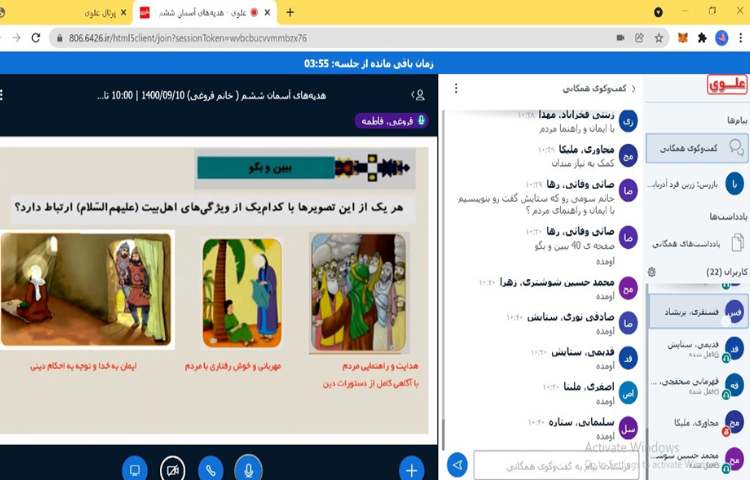Click avatar of اصغری، ملینا chat message
This screenshot has width=750, height=480.
(x=628, y=393)
